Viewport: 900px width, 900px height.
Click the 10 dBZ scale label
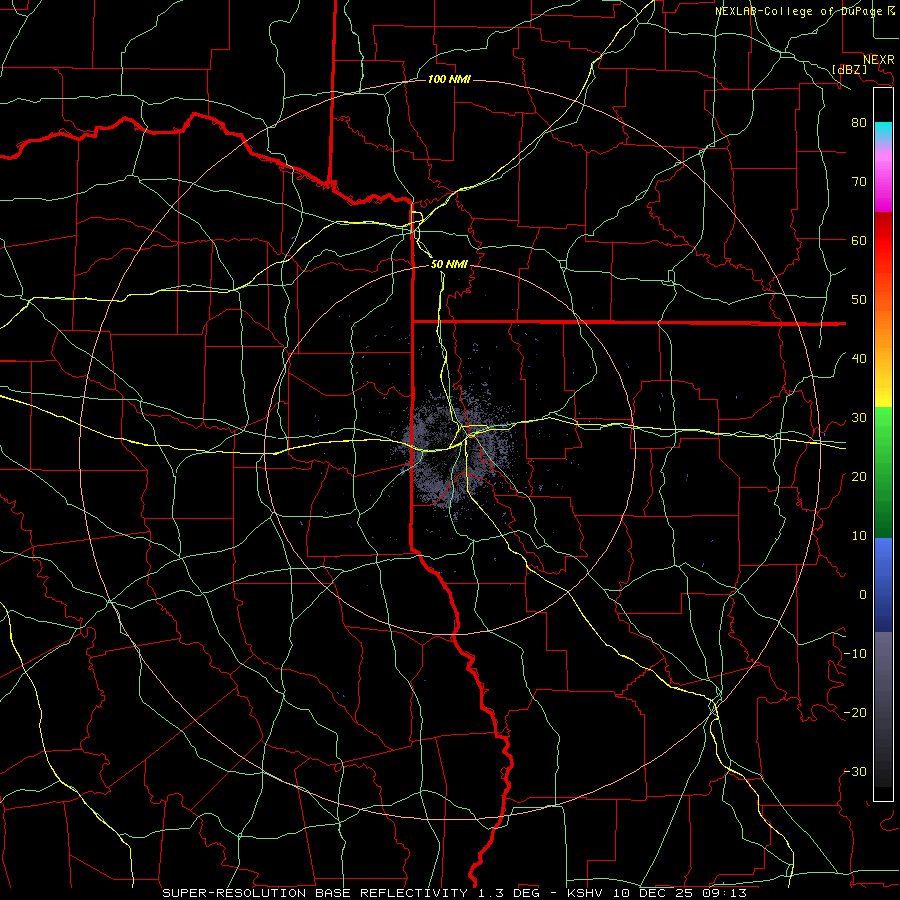[x=859, y=536]
